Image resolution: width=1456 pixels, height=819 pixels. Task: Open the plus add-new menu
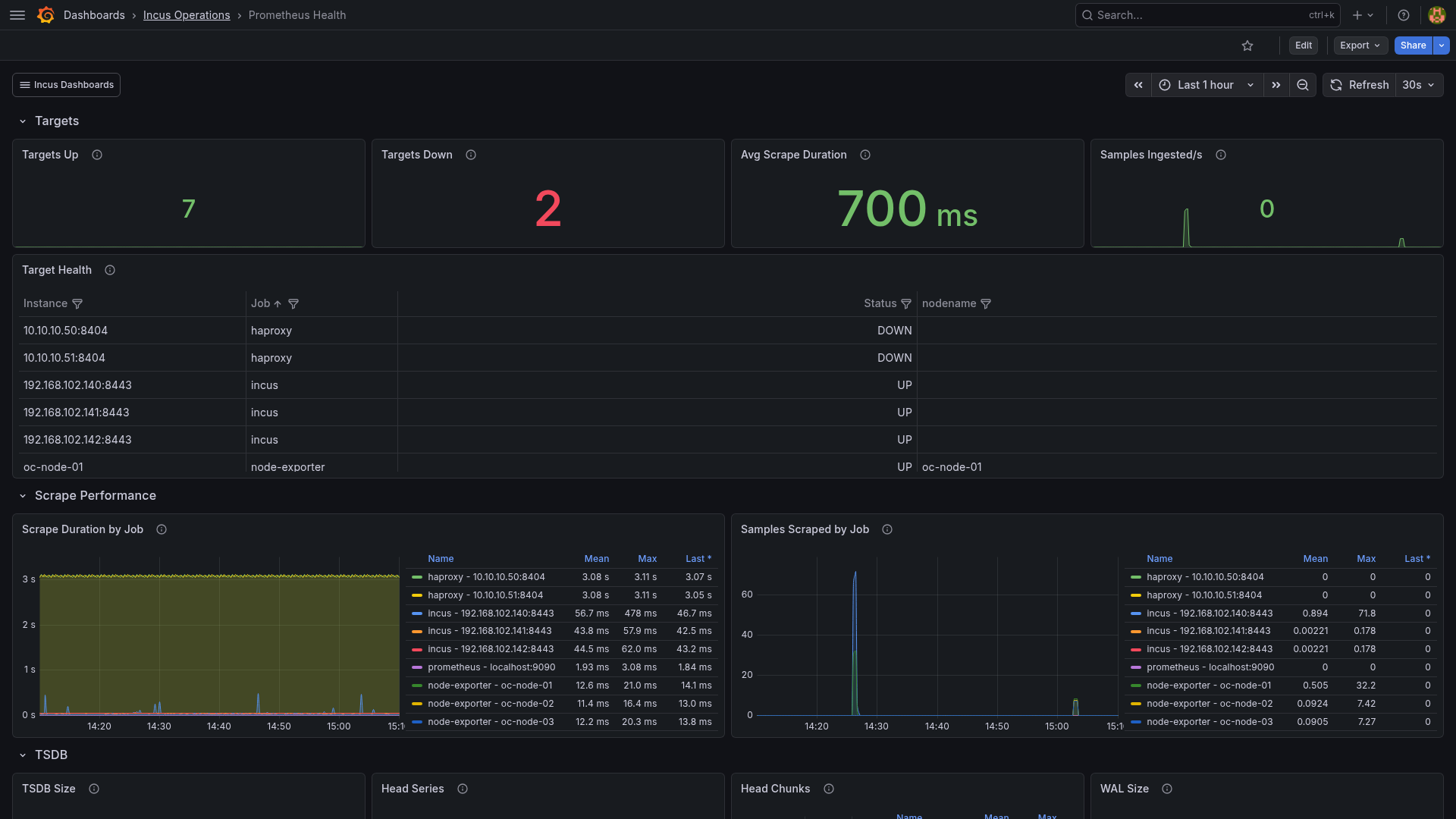click(1363, 15)
